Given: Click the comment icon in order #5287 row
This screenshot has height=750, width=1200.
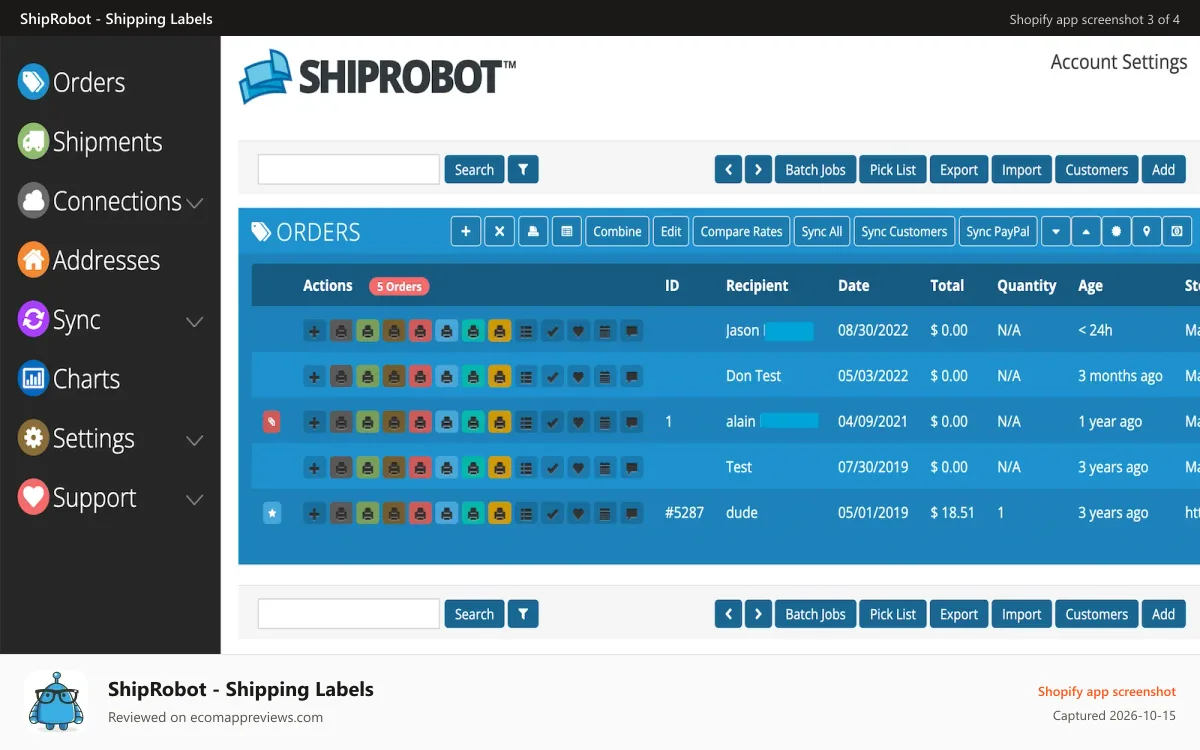Looking at the screenshot, I should [x=631, y=513].
